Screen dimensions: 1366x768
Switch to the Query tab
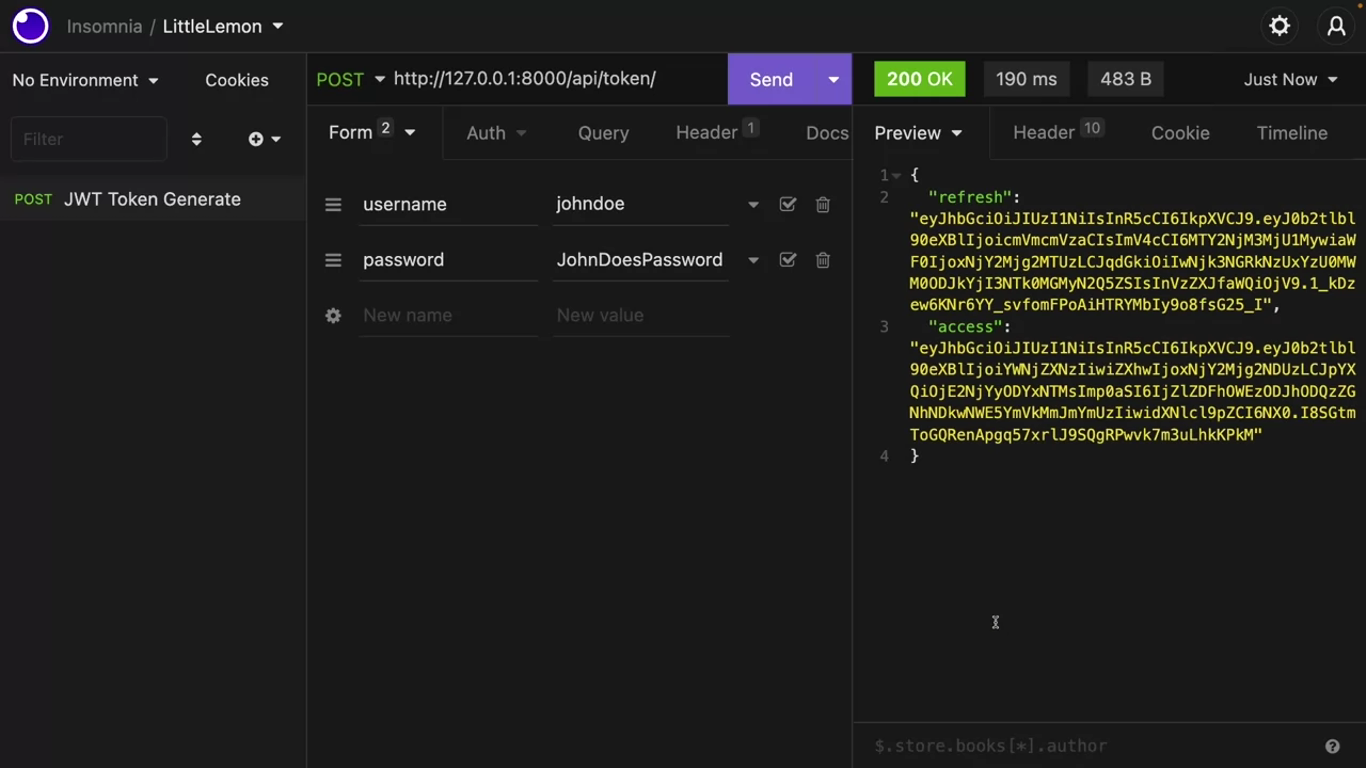click(x=603, y=133)
